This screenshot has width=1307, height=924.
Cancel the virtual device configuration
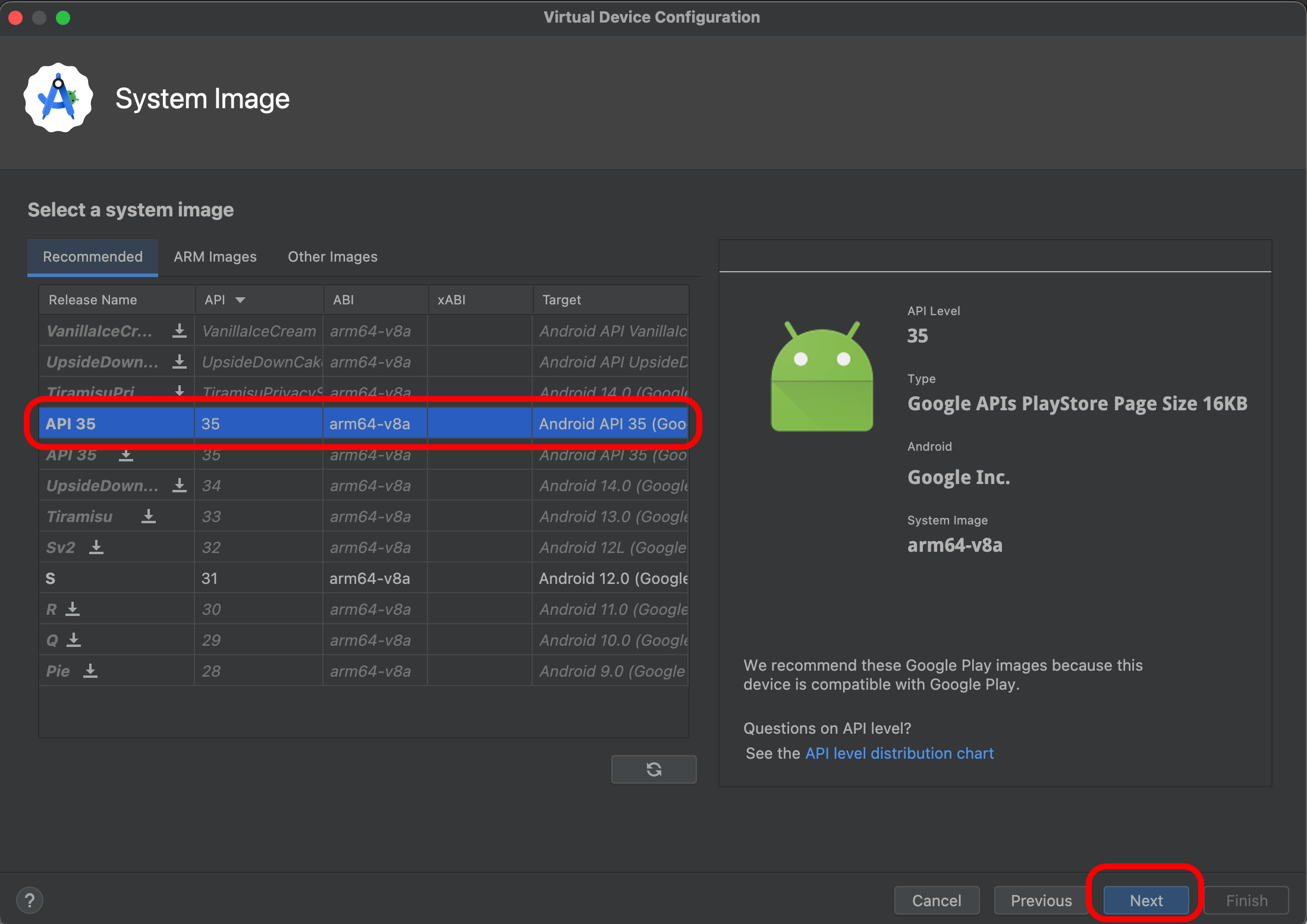click(937, 900)
